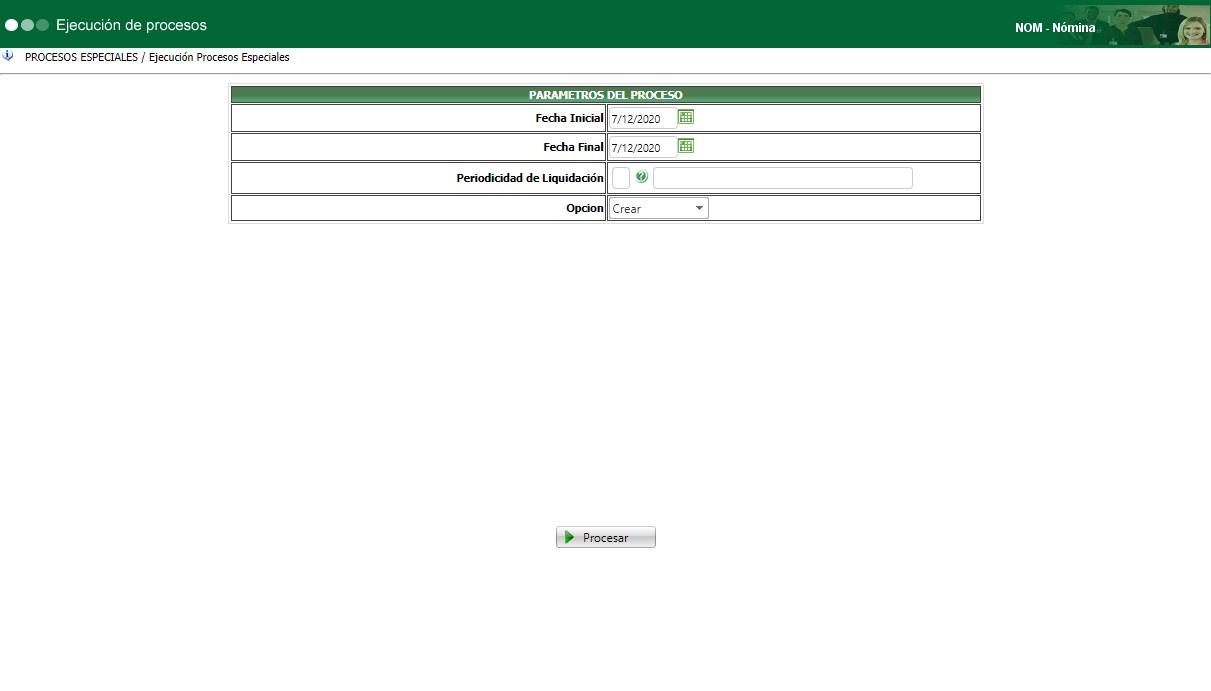The image size is (1211, 691).
Task: Click the 'Fecha Inicial' label
Action: point(569,118)
